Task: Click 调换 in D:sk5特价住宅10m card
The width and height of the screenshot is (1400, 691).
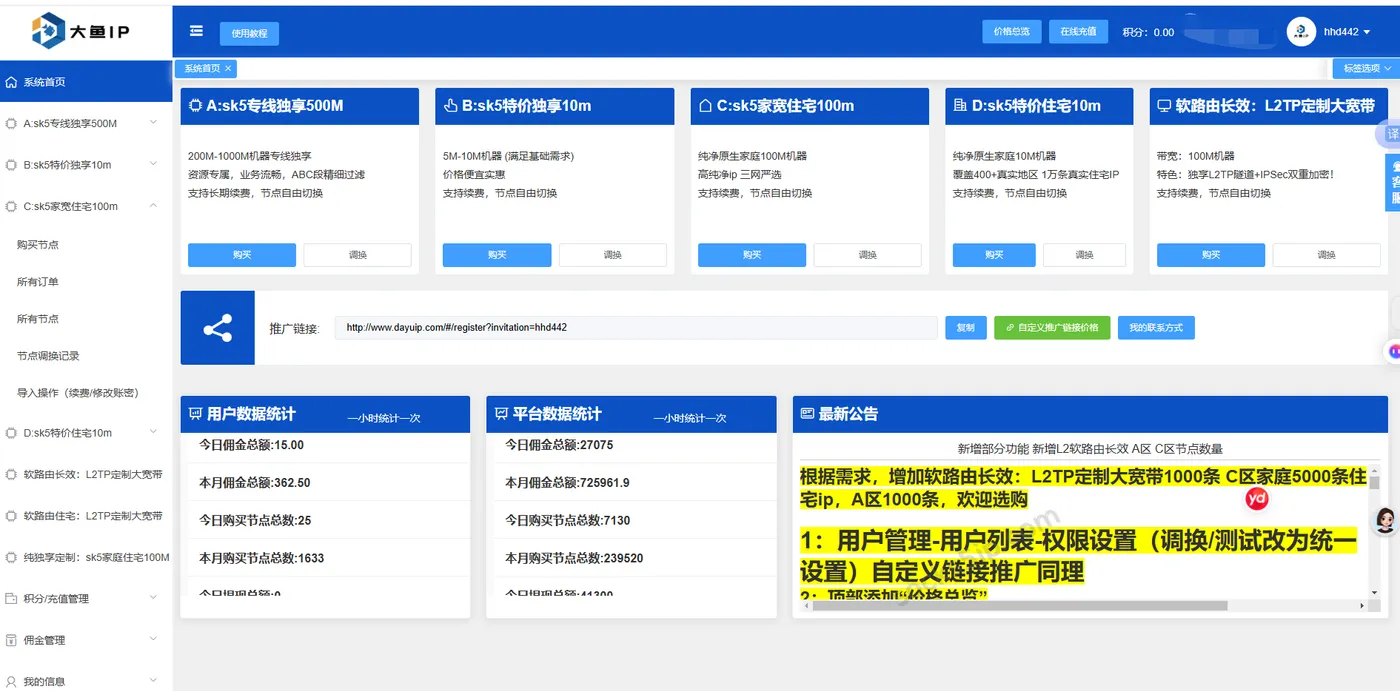Action: coord(1084,255)
